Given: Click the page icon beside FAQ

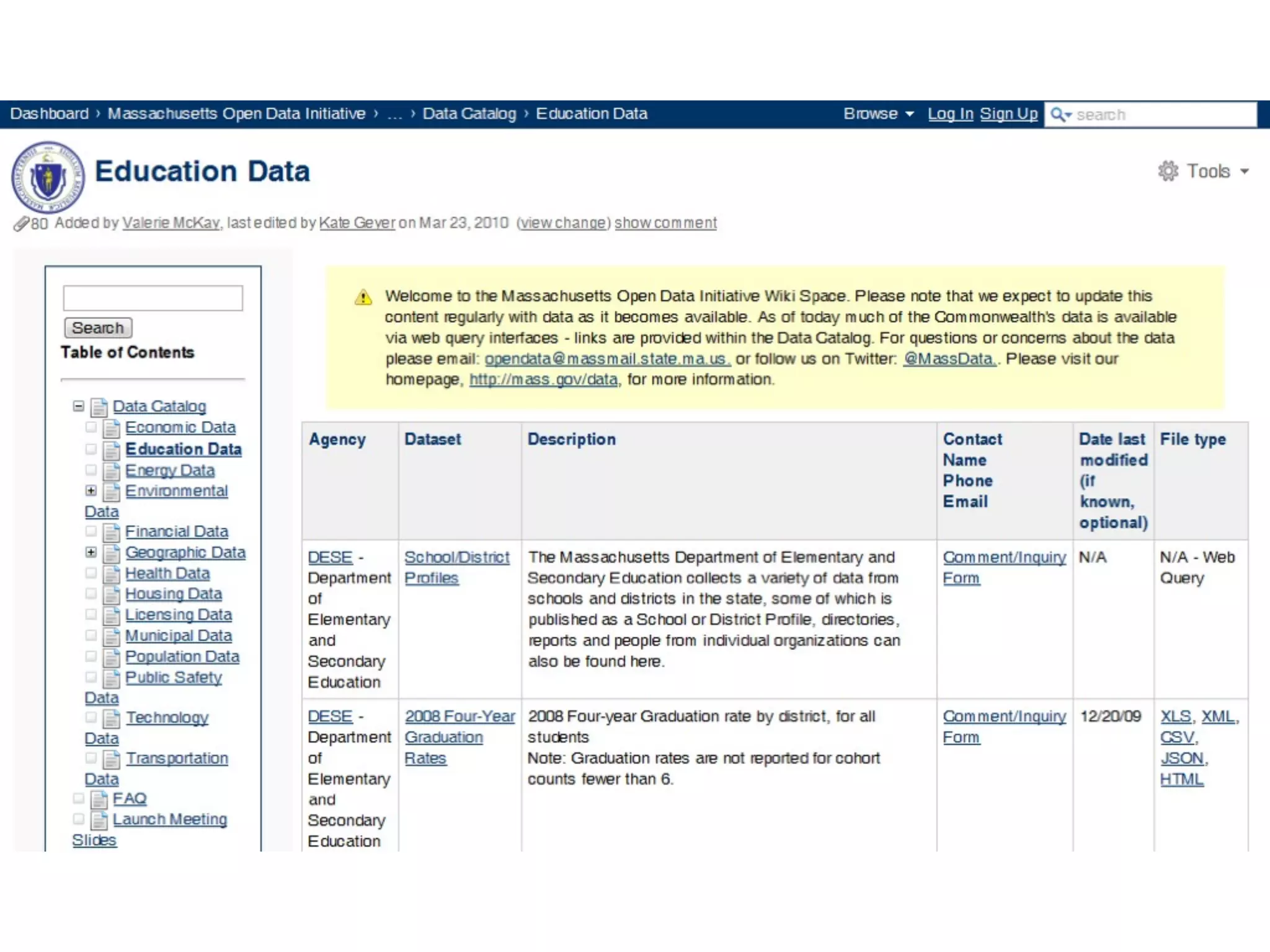Looking at the screenshot, I should [99, 800].
